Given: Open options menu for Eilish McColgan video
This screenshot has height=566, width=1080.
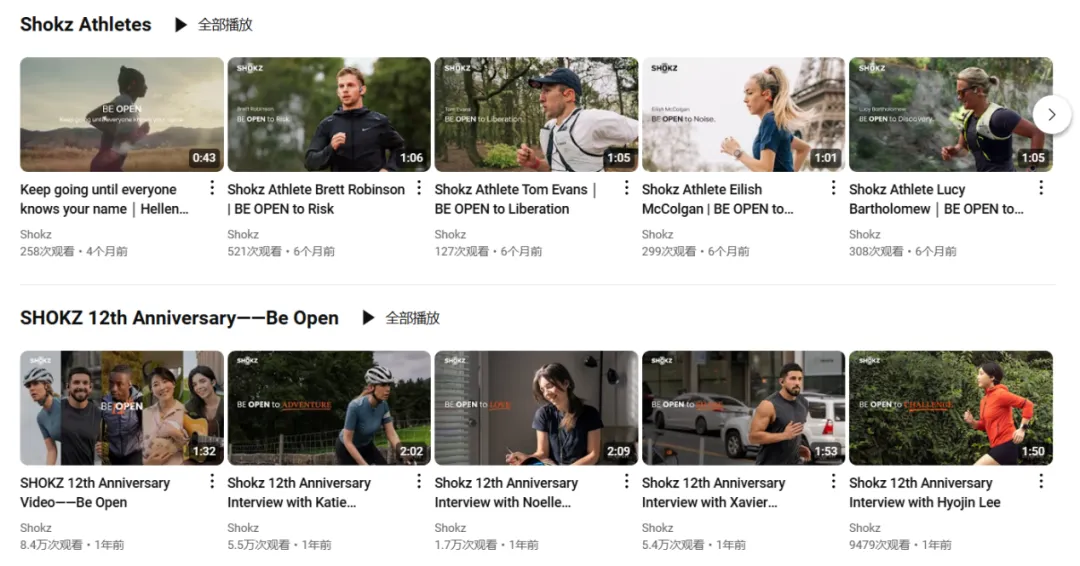Looking at the screenshot, I should point(833,188).
